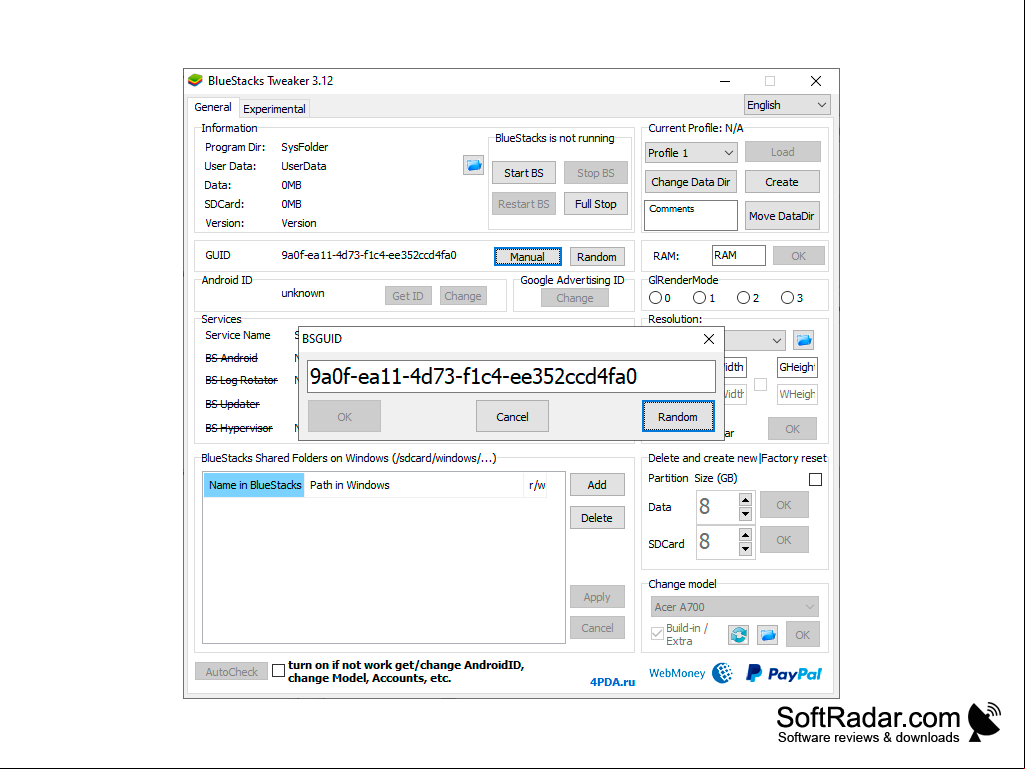Open the English language dropdown
Screen dimensions: 1025x769
(787, 105)
